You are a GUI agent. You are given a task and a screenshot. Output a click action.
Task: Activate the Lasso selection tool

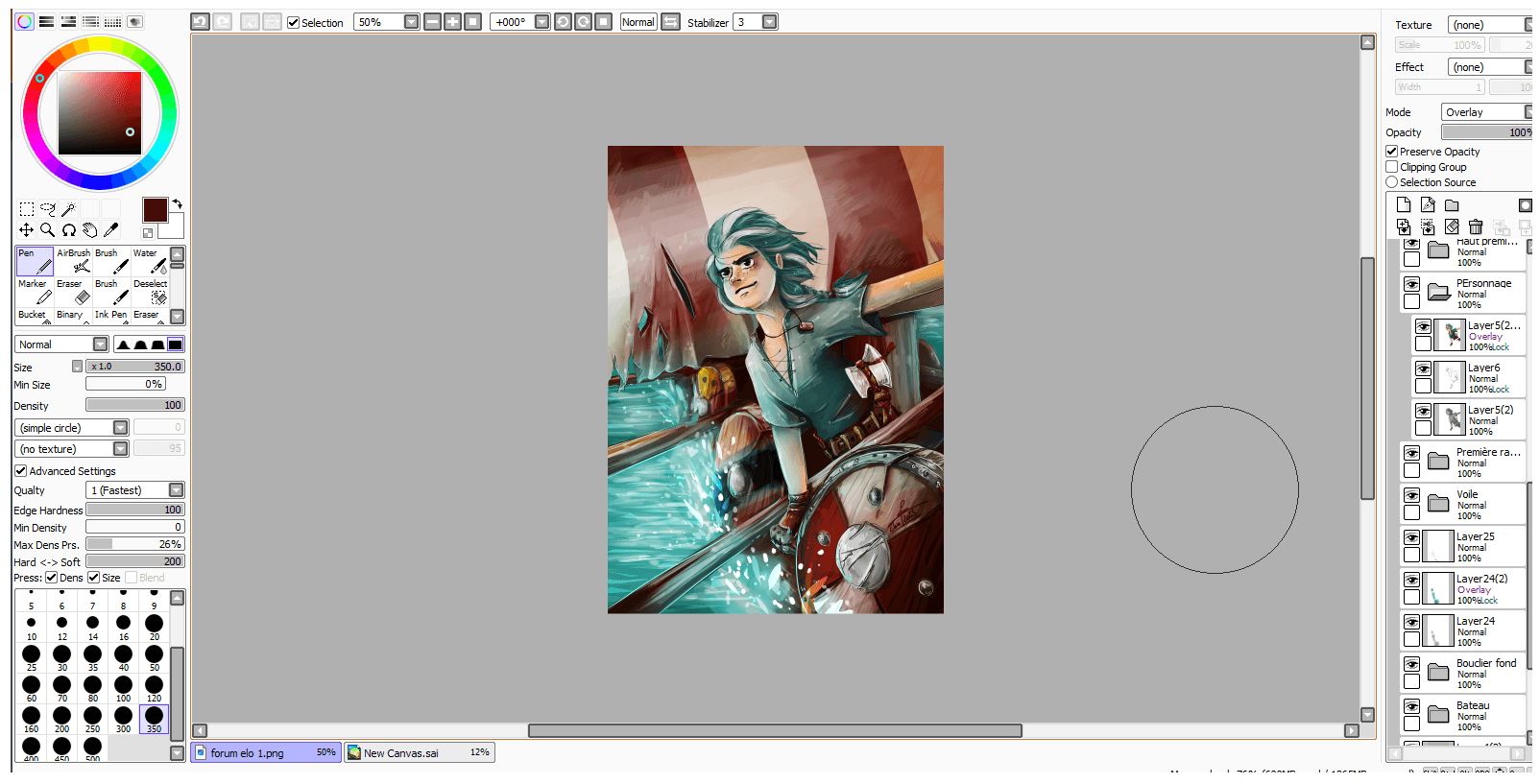click(47, 208)
